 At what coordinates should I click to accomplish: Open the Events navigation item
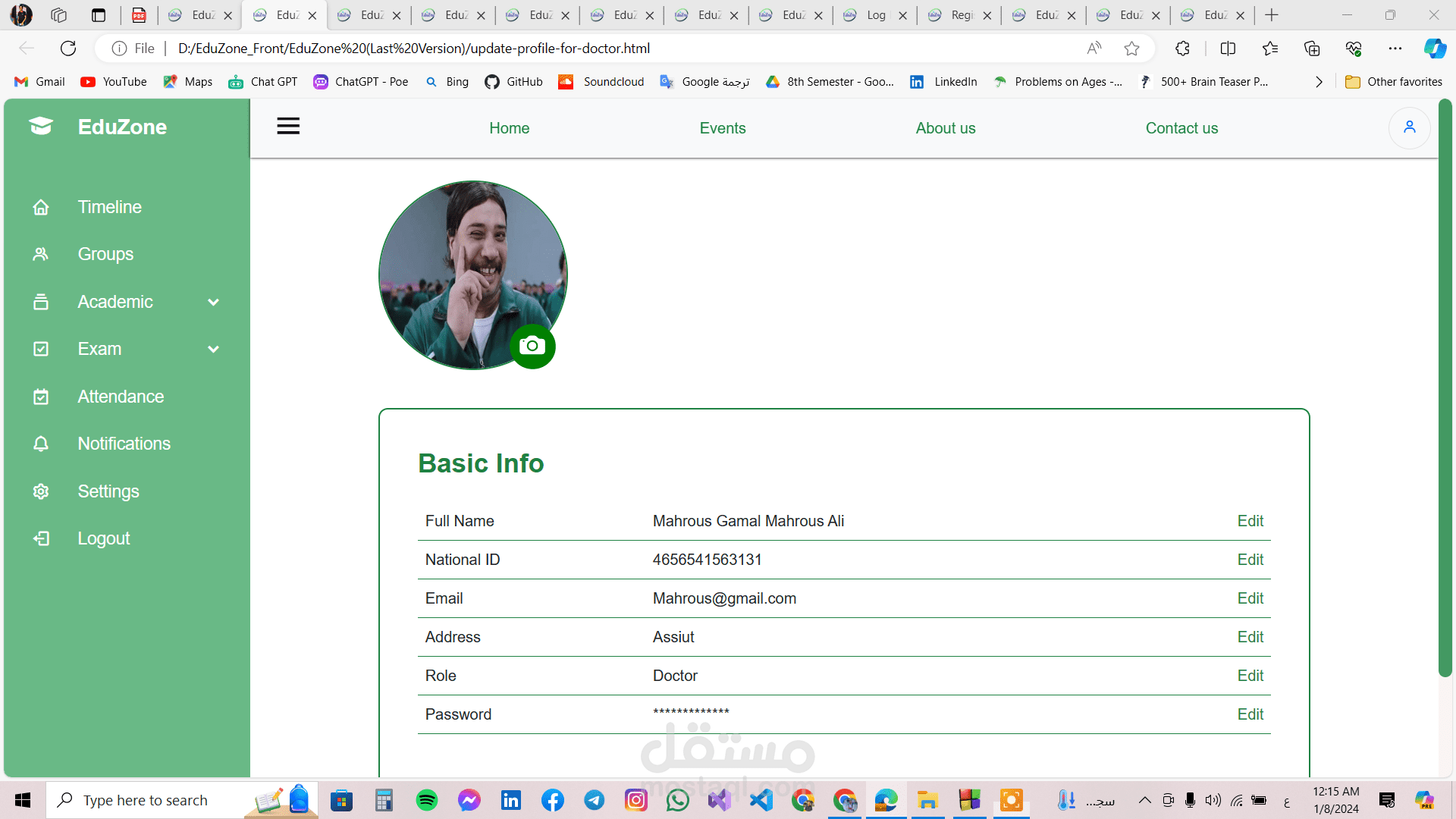pyautogui.click(x=722, y=128)
